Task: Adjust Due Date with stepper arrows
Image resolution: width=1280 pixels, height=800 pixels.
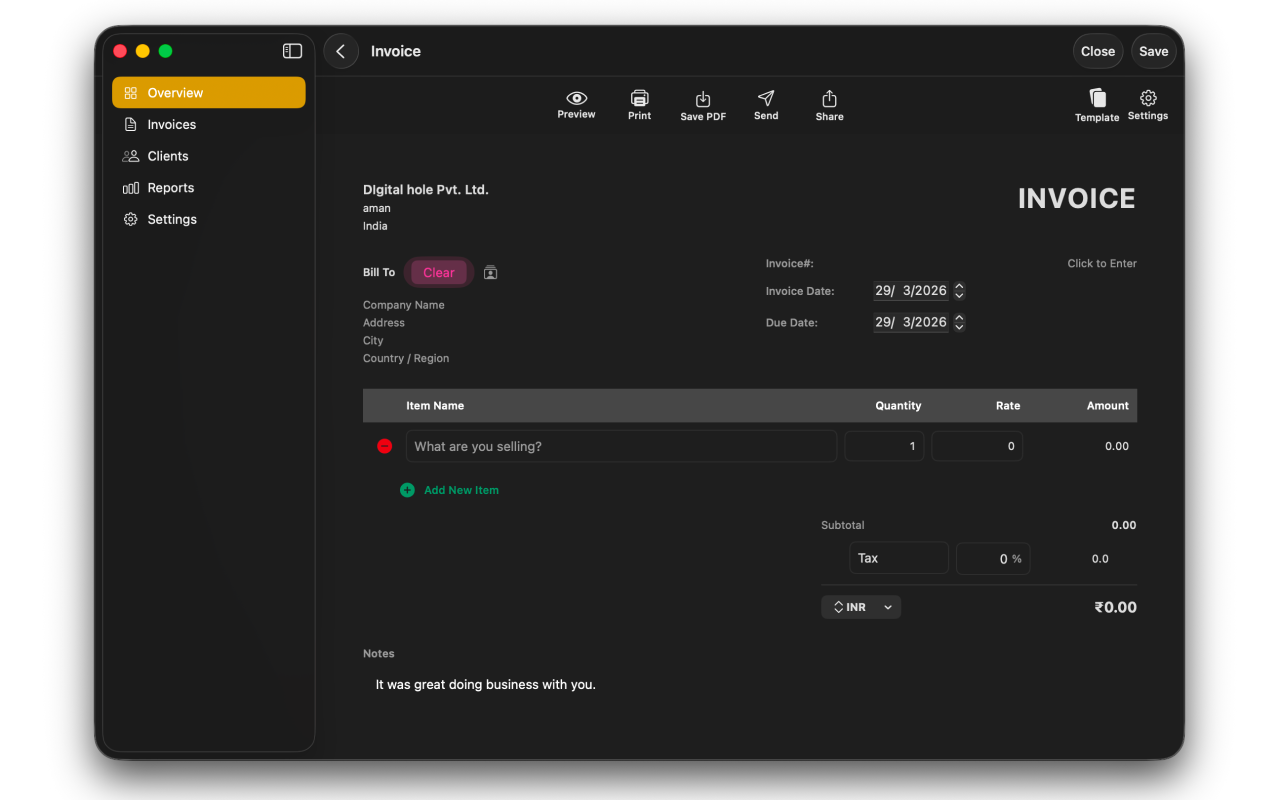Action: tap(959, 322)
